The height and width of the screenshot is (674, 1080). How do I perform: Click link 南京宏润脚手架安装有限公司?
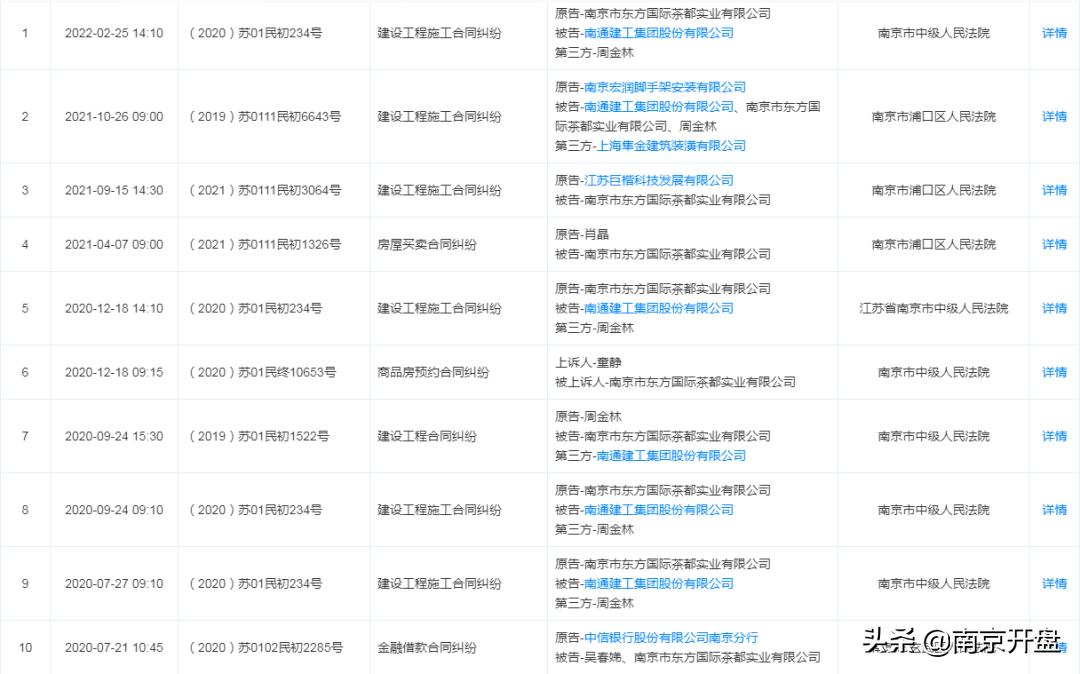coord(666,87)
